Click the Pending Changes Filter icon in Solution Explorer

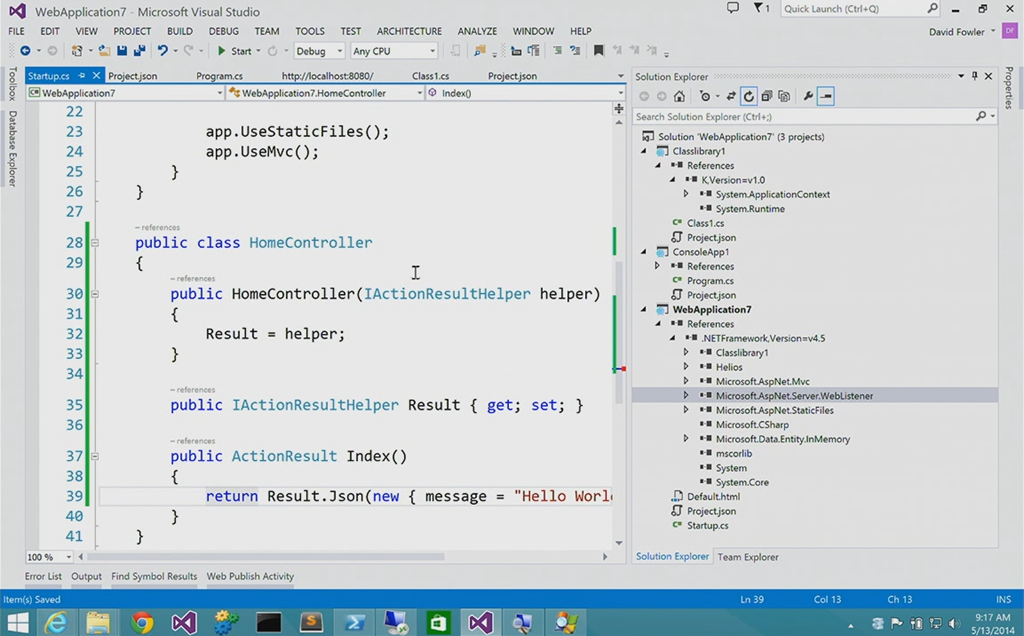point(705,97)
